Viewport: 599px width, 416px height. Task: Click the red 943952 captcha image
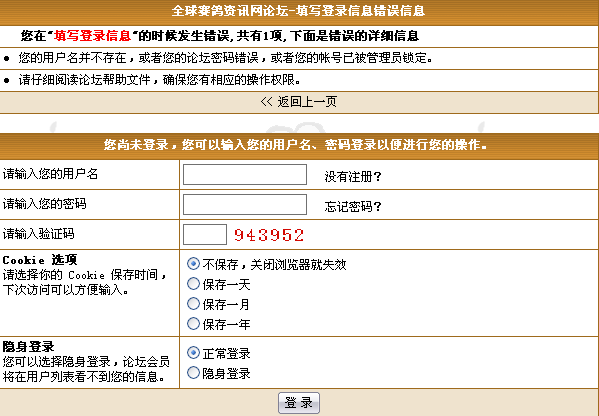(269, 235)
